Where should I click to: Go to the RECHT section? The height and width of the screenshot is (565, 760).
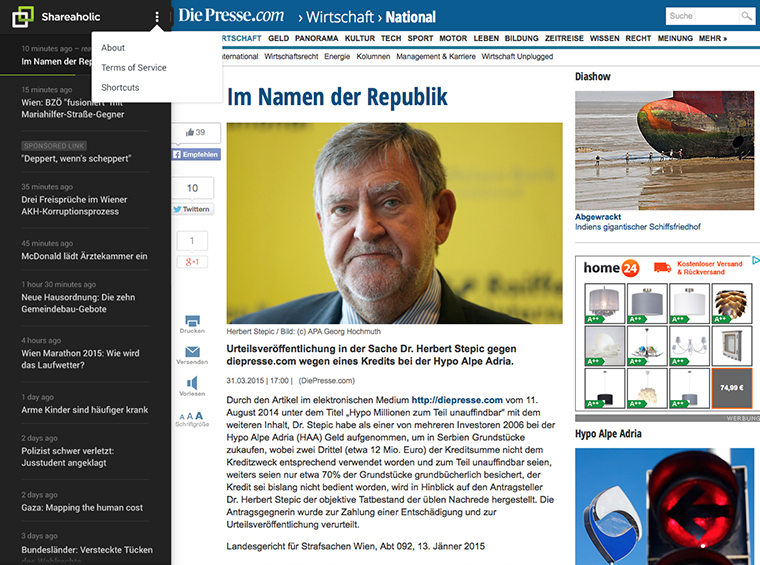638,38
